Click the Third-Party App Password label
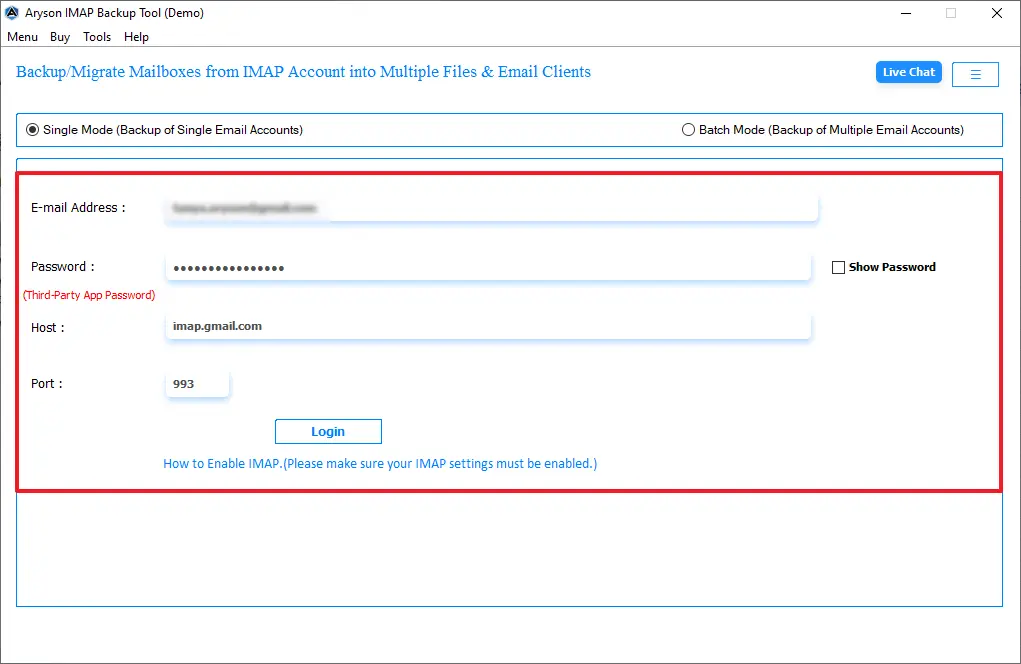The height and width of the screenshot is (664, 1021). click(x=89, y=294)
